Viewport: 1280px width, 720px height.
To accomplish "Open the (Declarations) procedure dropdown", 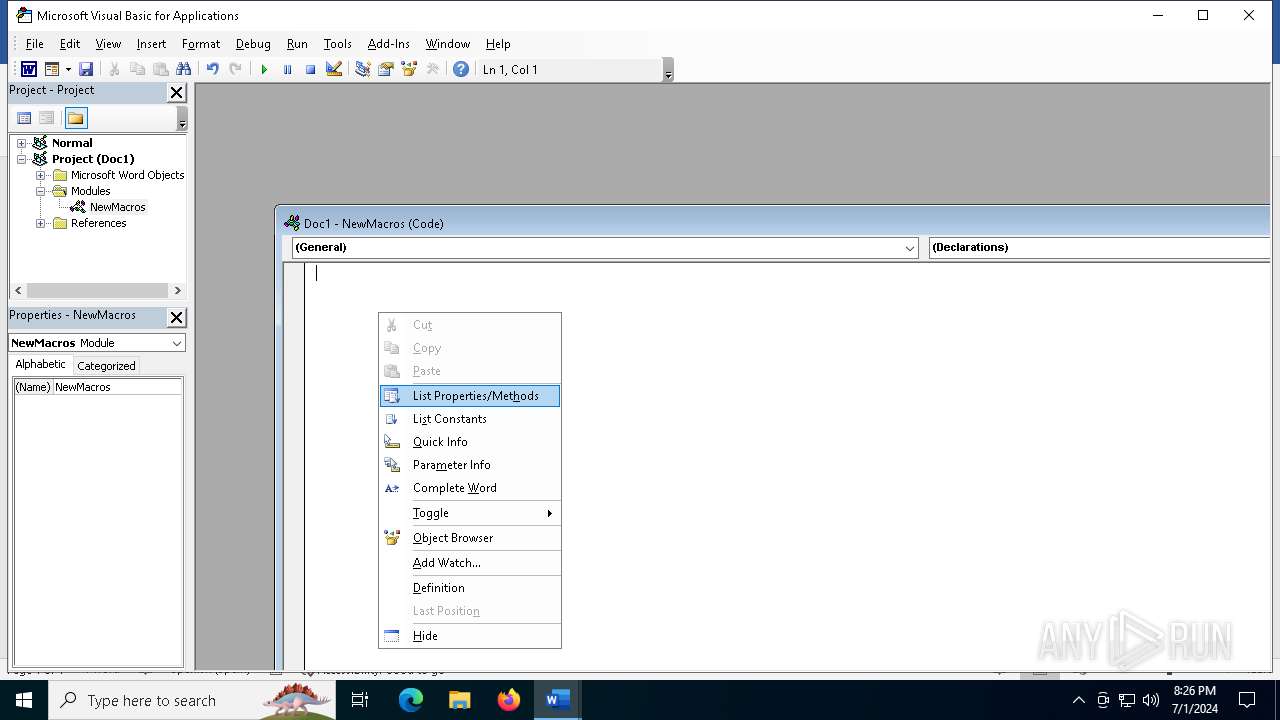I will (1099, 248).
